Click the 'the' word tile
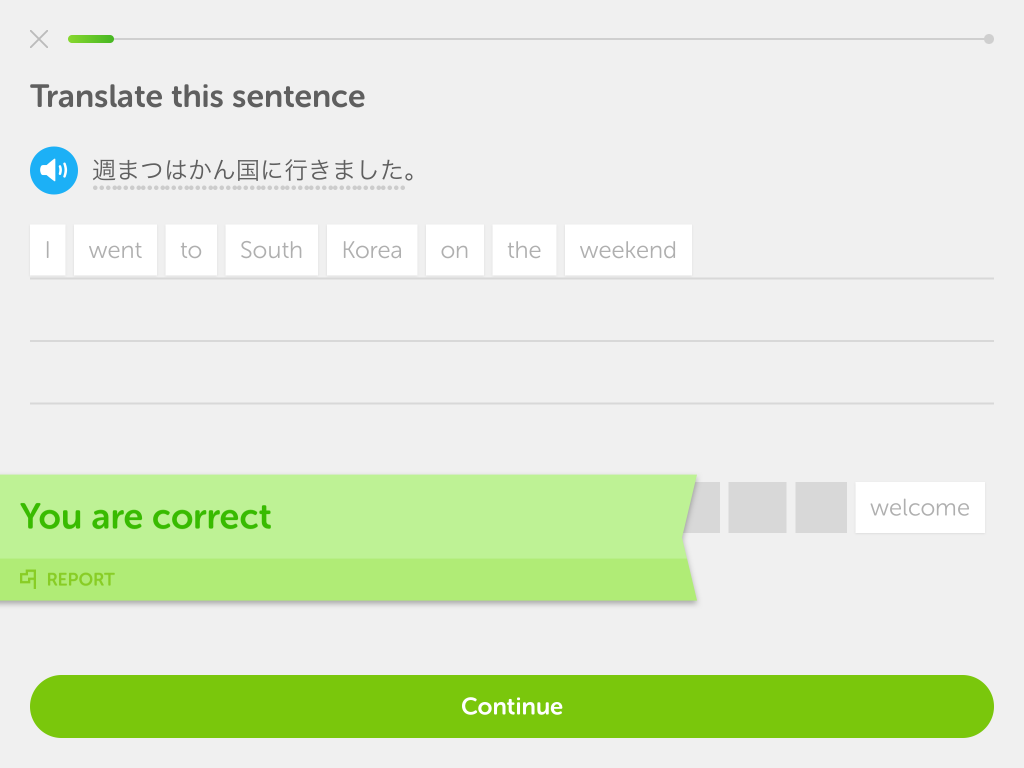1024x768 pixels. tap(524, 250)
